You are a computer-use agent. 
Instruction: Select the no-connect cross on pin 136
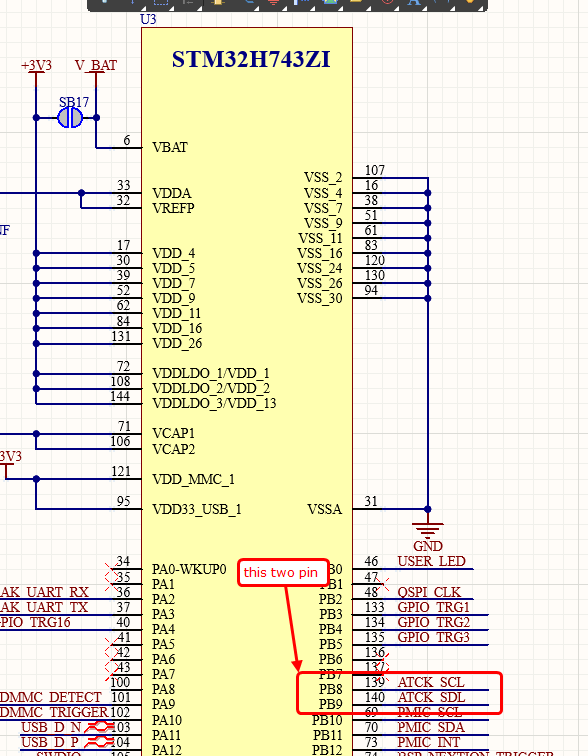[383, 659]
